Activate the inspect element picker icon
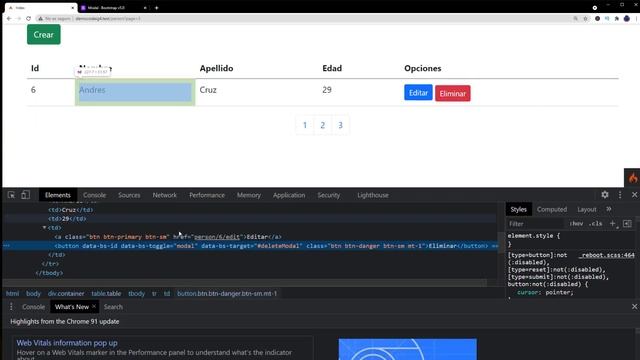Image resolution: width=640 pixels, height=360 pixels. pyautogui.click(x=11, y=195)
